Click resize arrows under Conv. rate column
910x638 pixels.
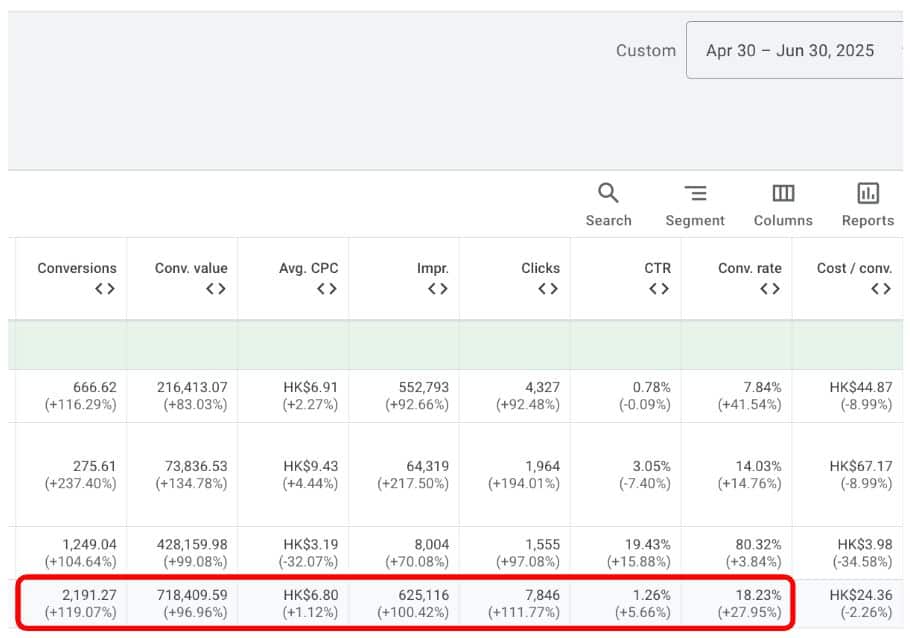tap(770, 289)
